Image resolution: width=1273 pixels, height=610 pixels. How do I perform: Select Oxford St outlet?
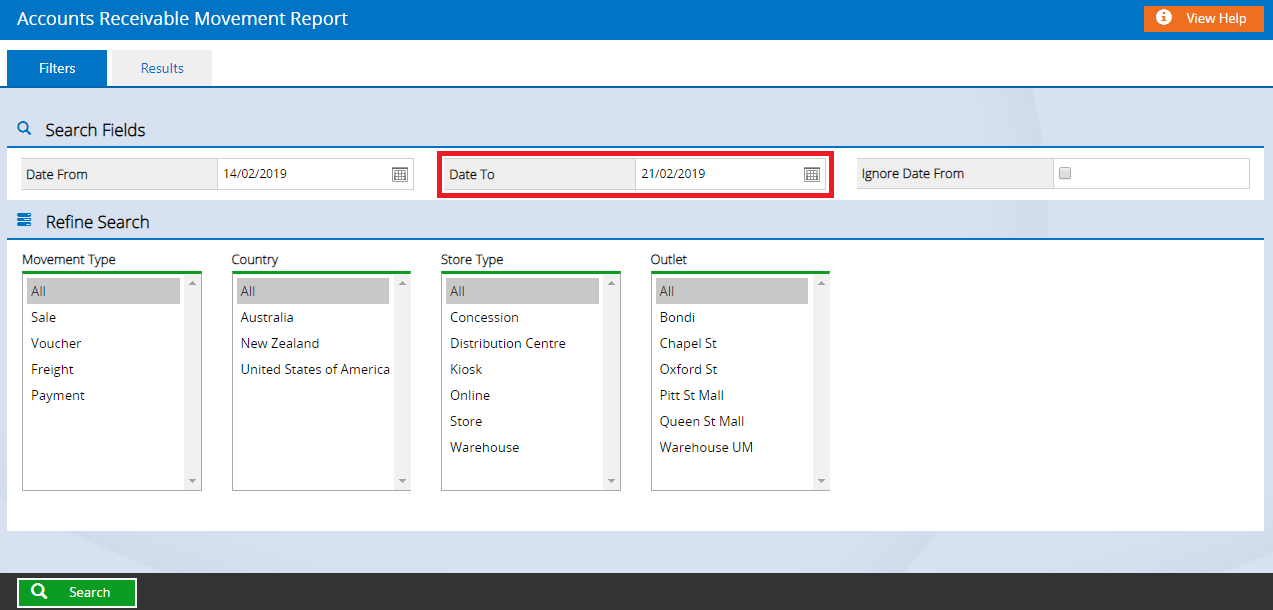[x=732, y=369]
